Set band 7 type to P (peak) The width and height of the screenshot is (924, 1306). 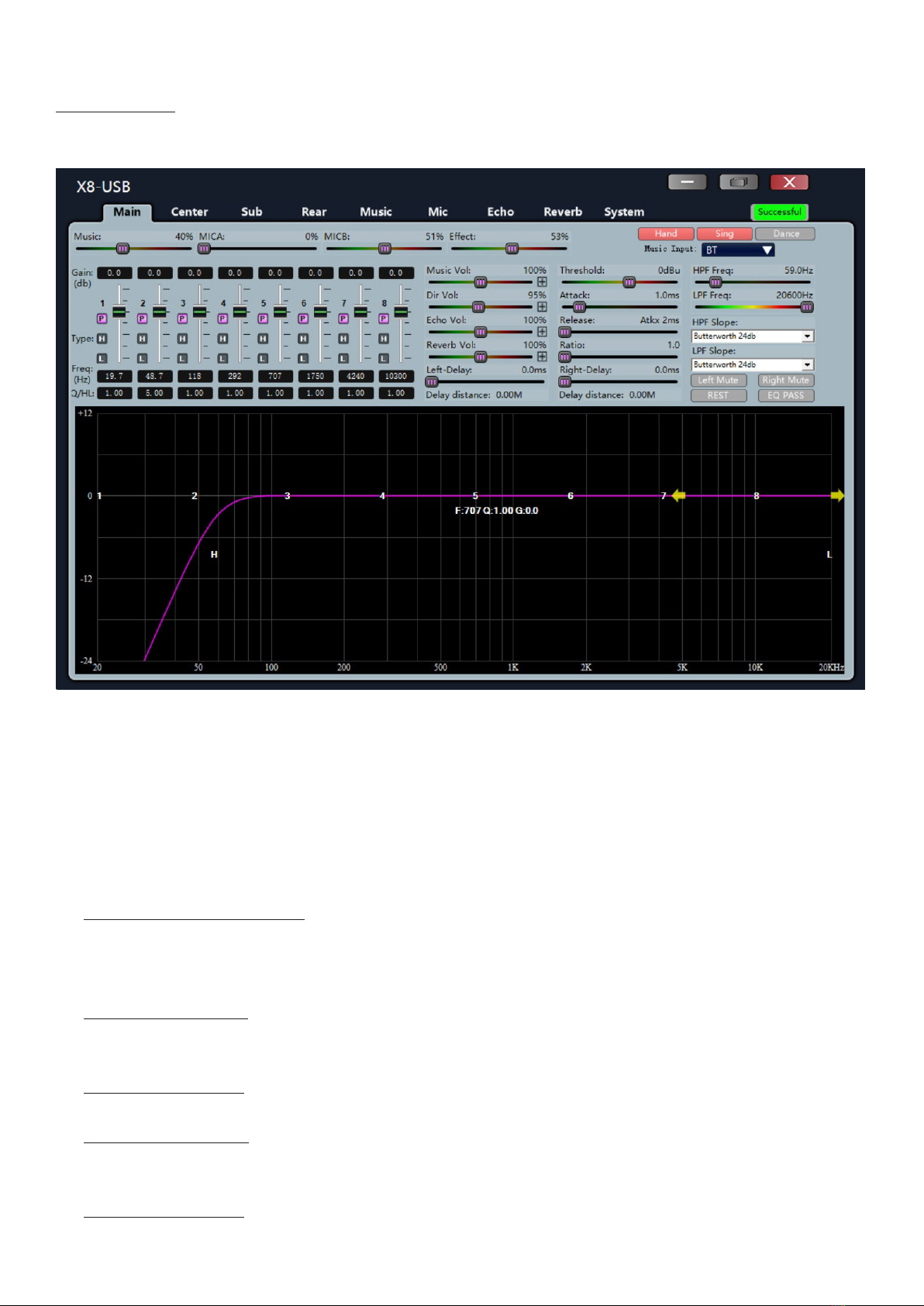pyautogui.click(x=343, y=319)
